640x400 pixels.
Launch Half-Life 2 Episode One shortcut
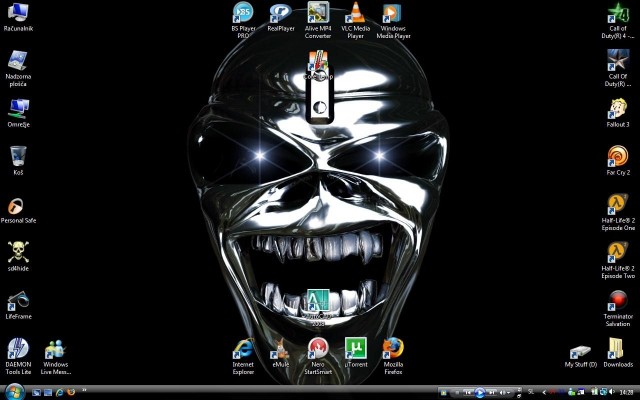coord(618,212)
